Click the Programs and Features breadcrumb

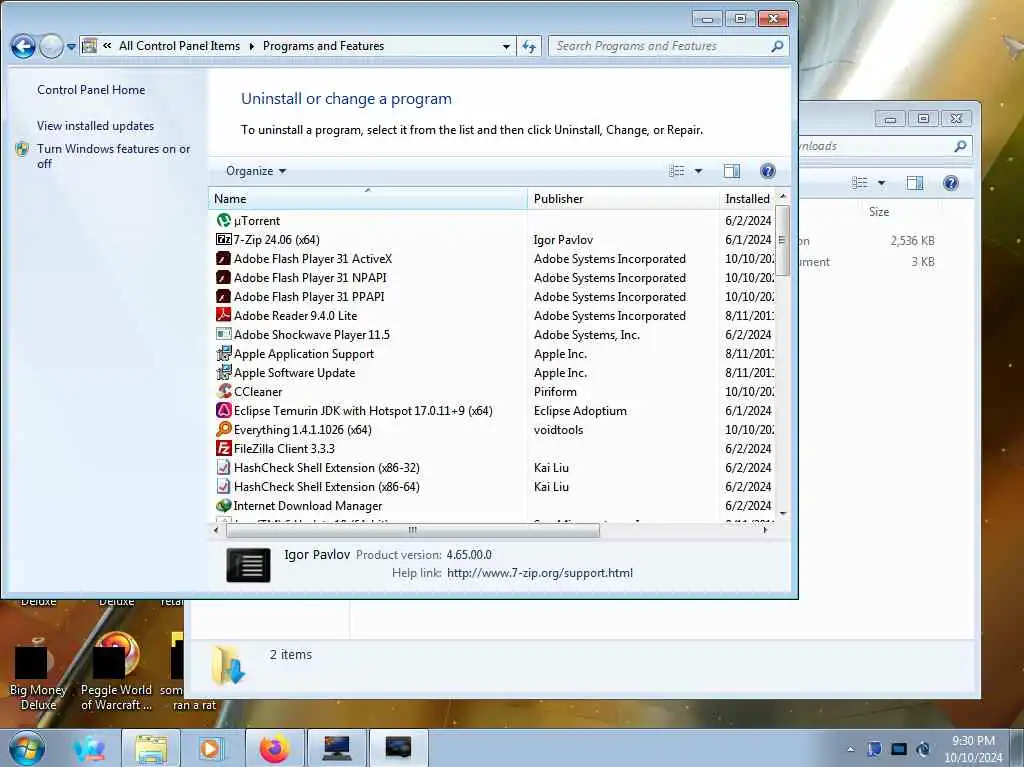click(x=323, y=46)
